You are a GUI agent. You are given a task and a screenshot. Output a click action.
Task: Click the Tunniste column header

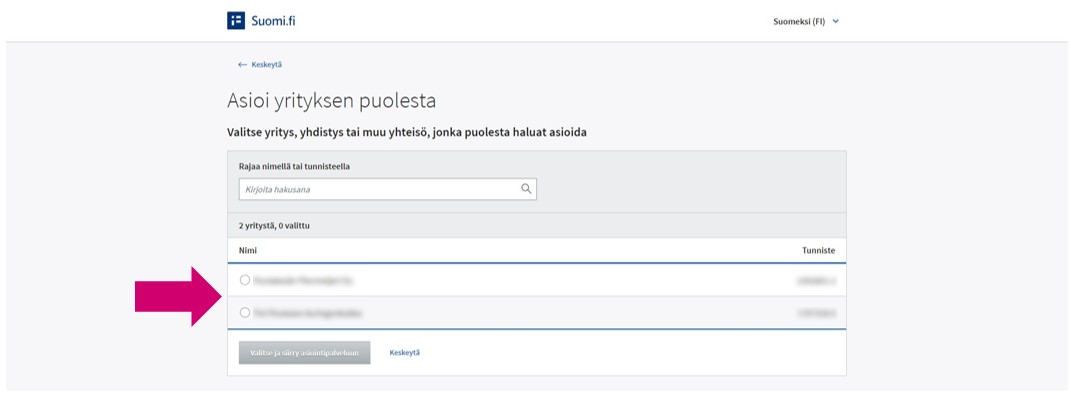(x=818, y=251)
